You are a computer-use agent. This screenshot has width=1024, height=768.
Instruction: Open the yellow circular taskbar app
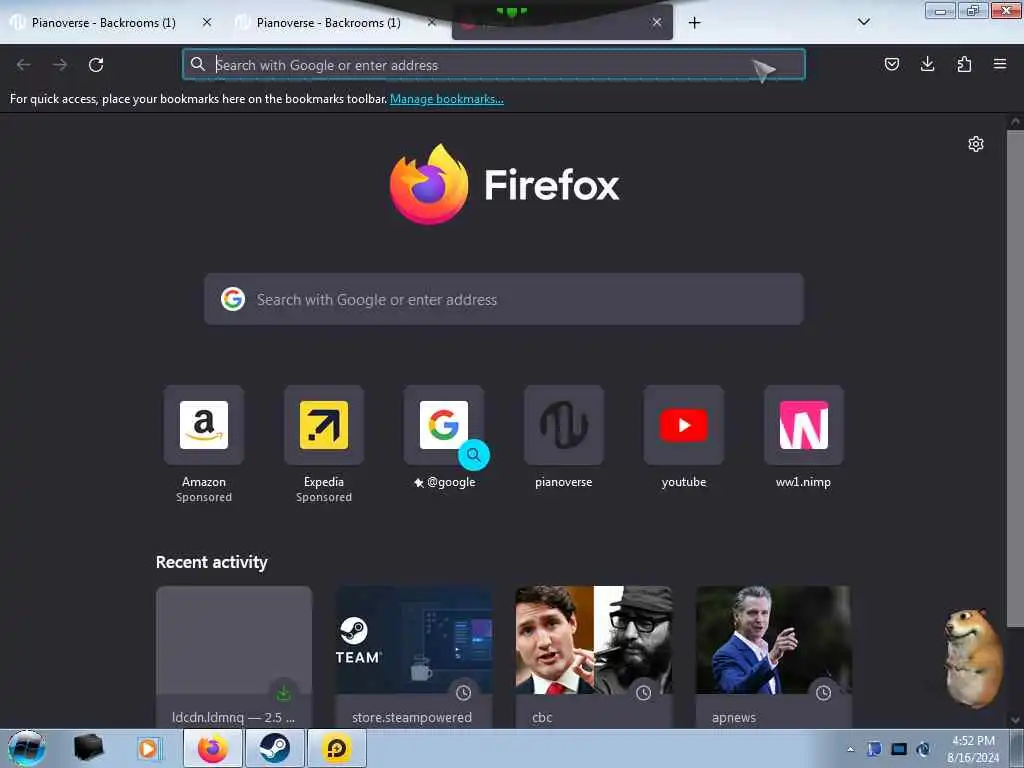click(x=336, y=748)
